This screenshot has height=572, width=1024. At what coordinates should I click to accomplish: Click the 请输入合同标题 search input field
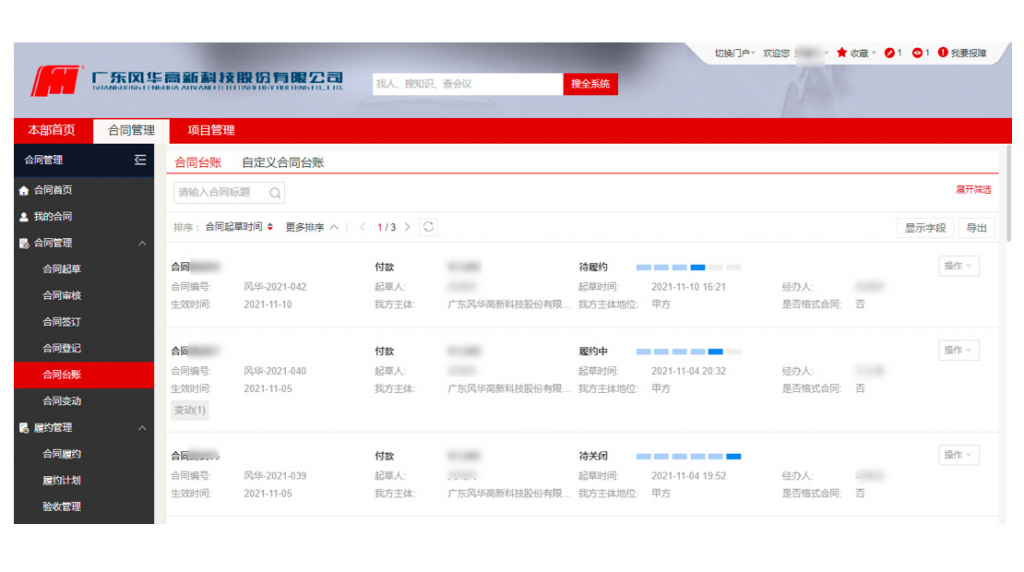click(x=218, y=193)
